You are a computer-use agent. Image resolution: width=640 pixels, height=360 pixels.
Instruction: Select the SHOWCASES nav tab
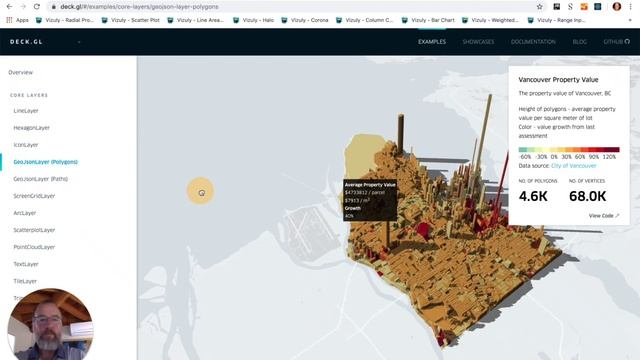tap(478, 42)
